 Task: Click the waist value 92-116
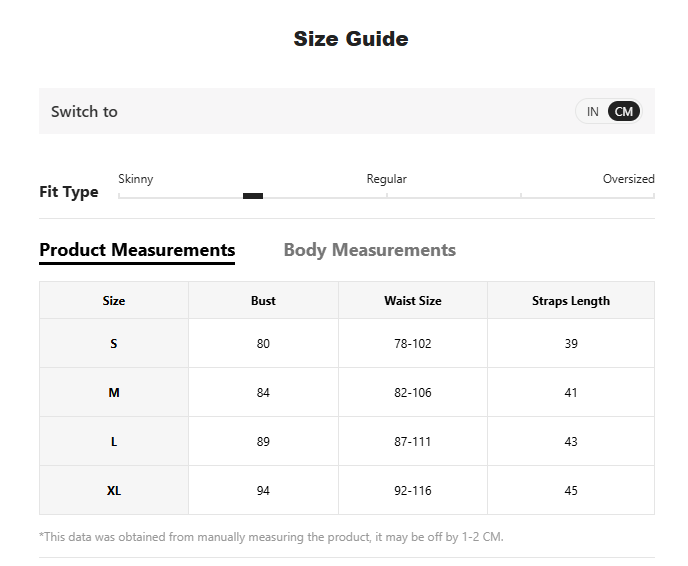pyautogui.click(x=412, y=491)
